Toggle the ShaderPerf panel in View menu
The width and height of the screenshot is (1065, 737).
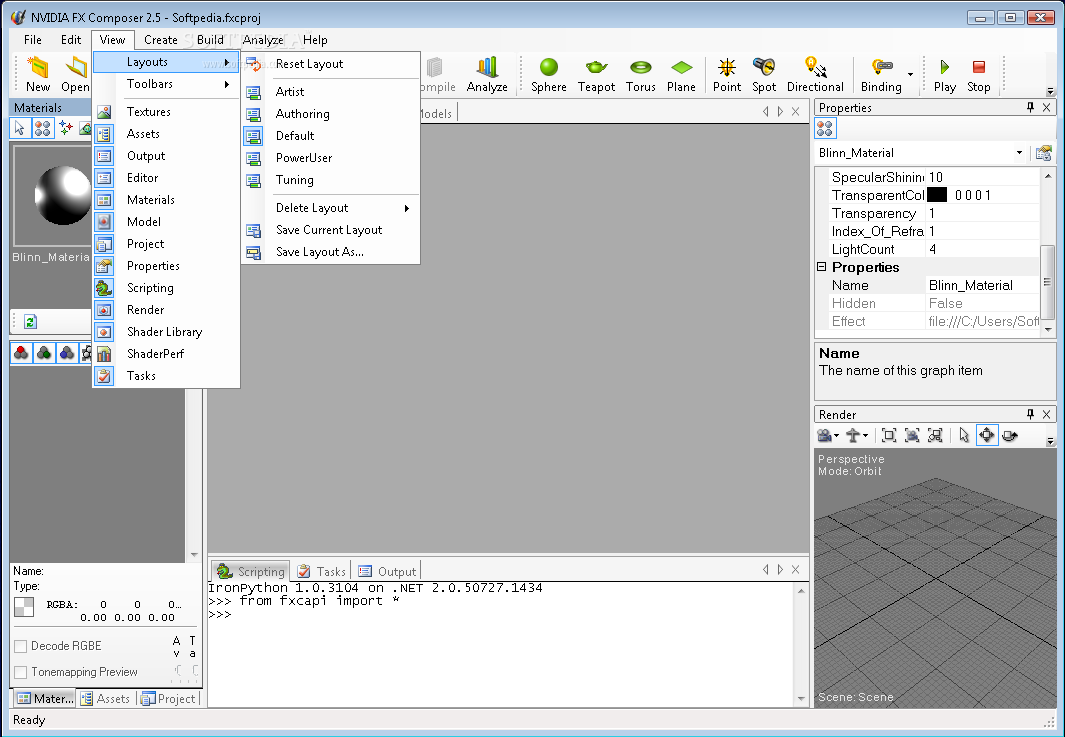pos(166,353)
